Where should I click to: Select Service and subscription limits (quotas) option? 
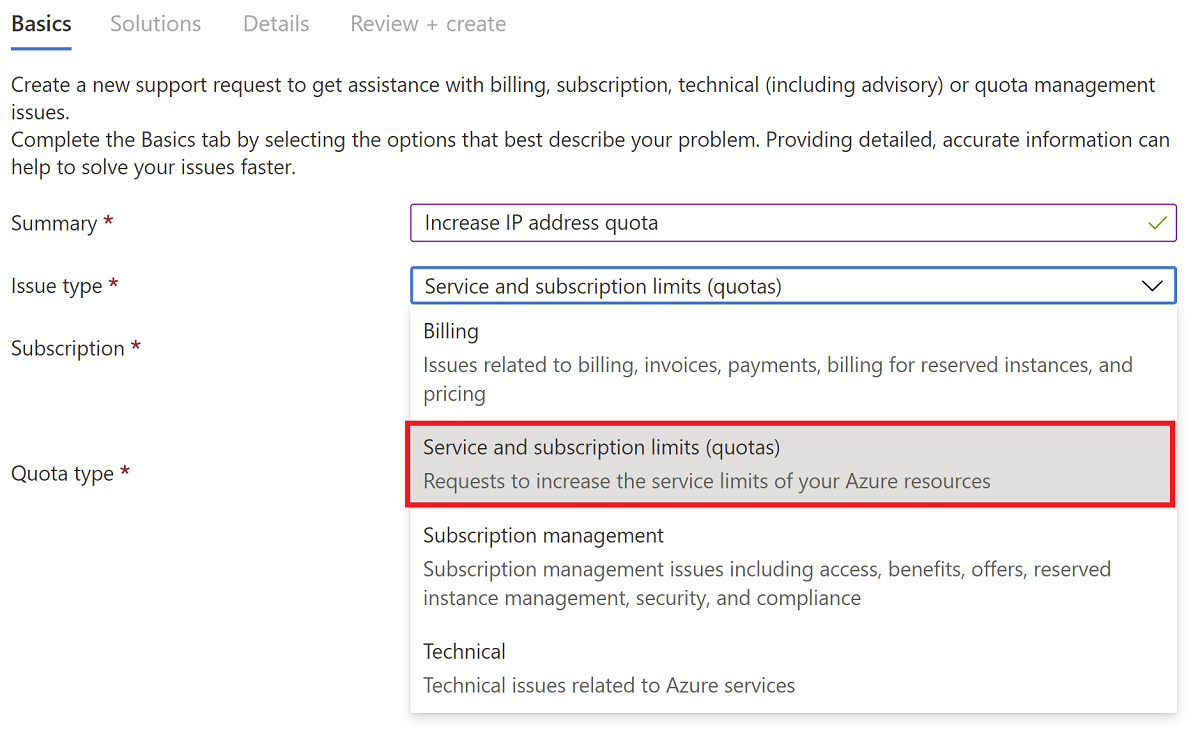601,448
